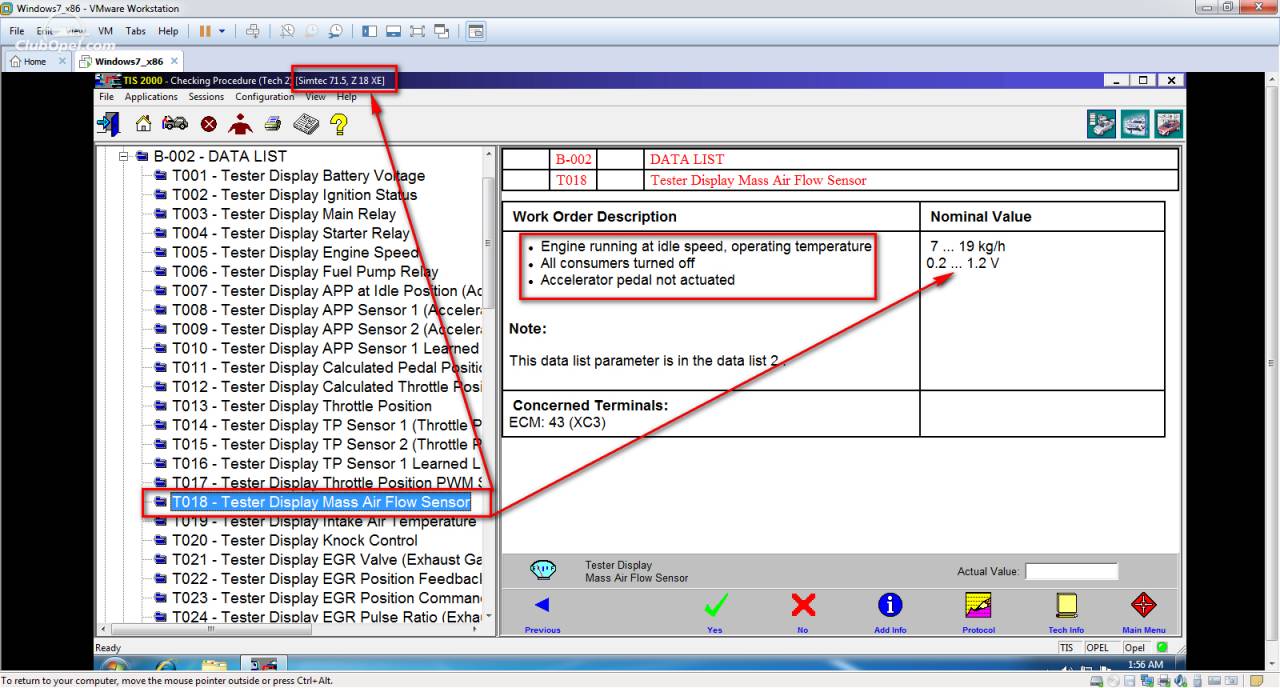
Task: Click the red cancel circle toolbar icon
Action: coord(208,124)
